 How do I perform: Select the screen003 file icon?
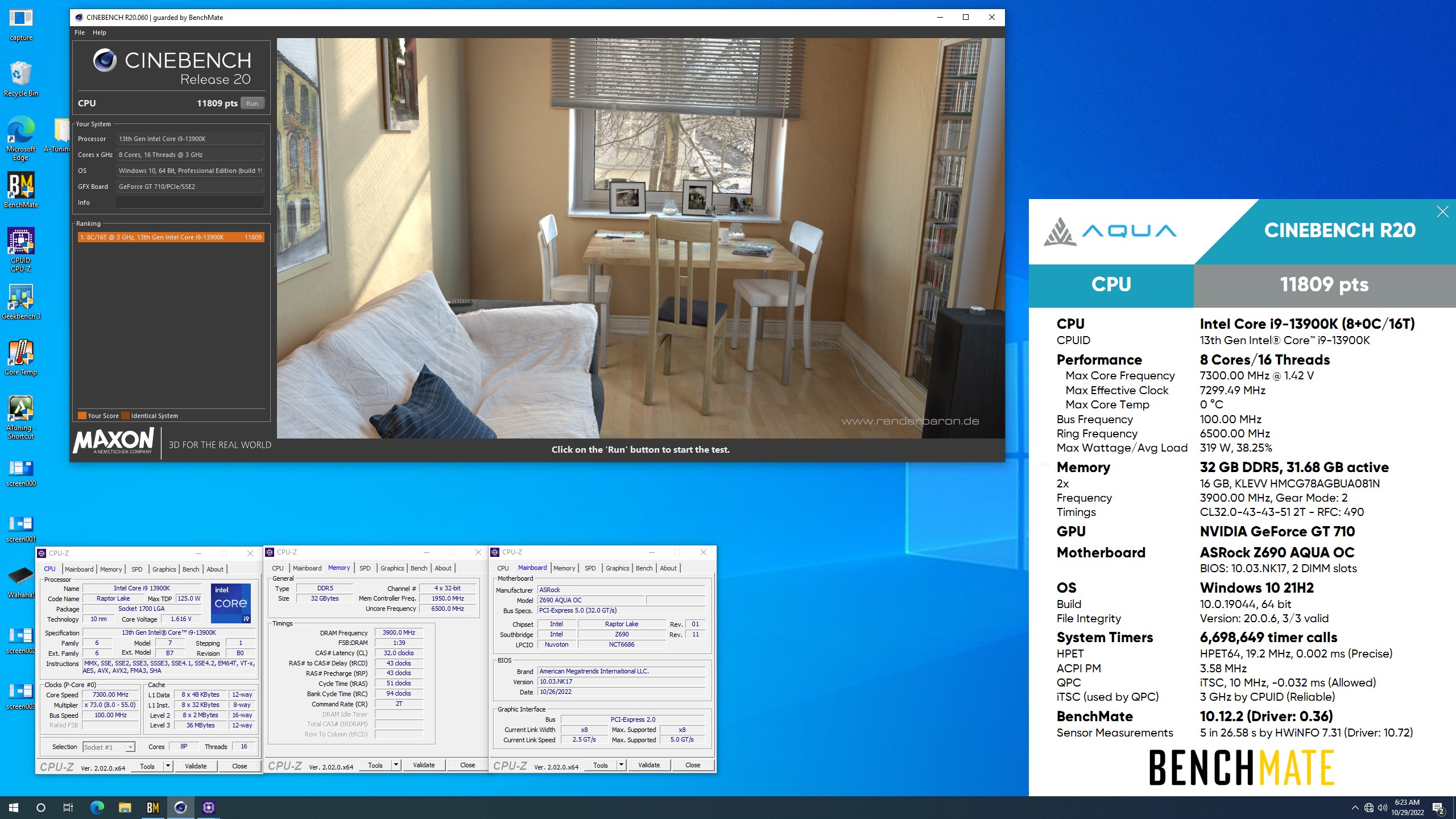21,696
